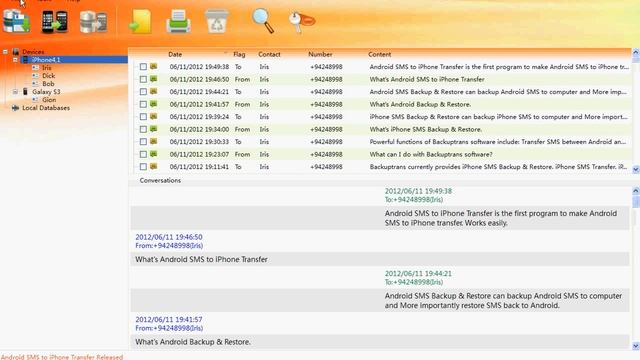Click the green printer icon

(178, 22)
